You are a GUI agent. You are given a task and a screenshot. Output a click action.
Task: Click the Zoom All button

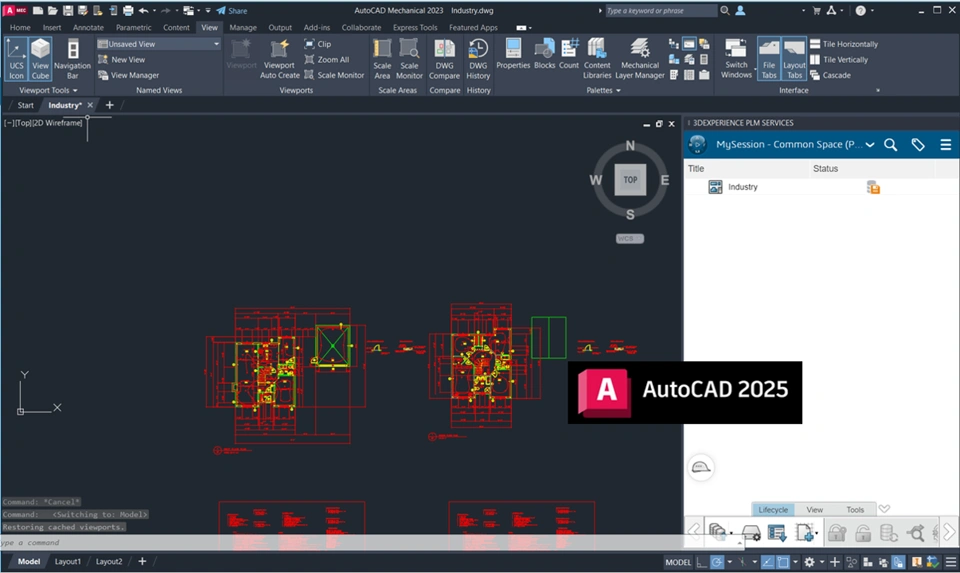(x=327, y=59)
